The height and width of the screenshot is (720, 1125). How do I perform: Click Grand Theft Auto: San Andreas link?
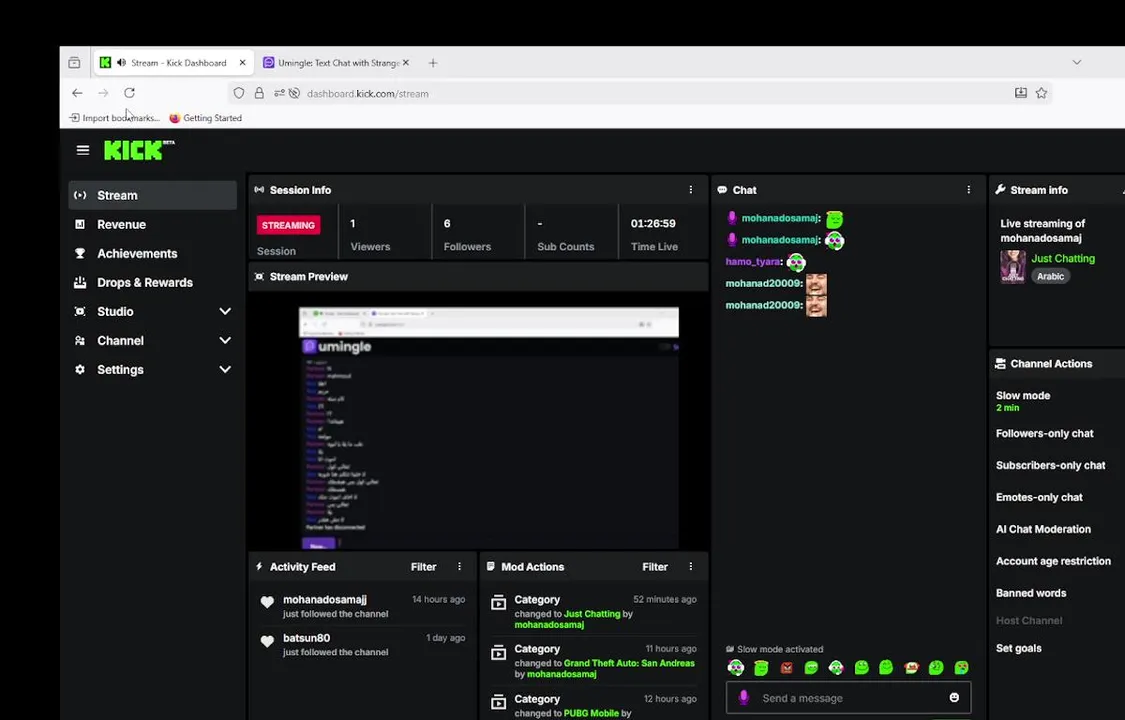tap(629, 663)
